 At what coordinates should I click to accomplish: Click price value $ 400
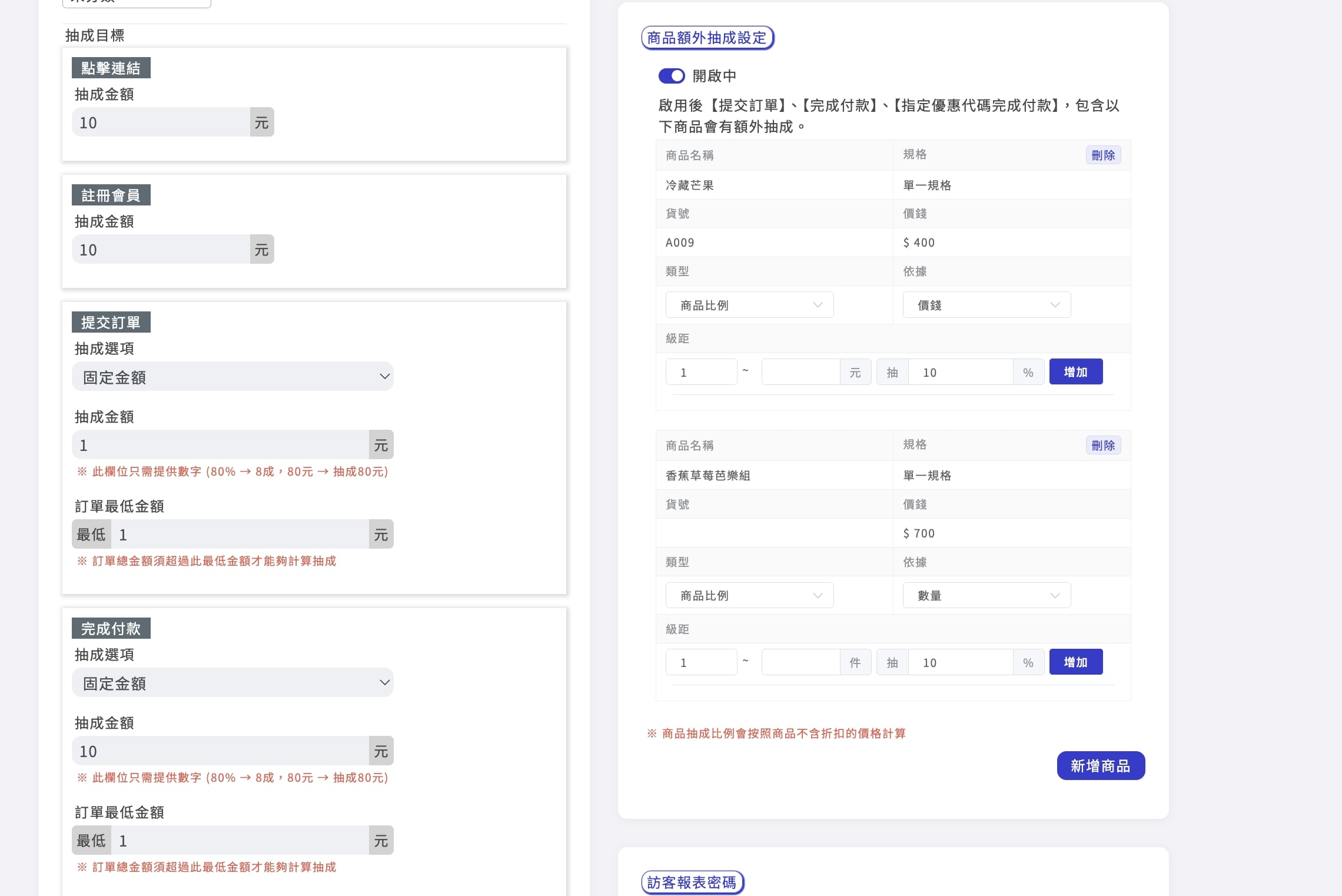coord(919,243)
